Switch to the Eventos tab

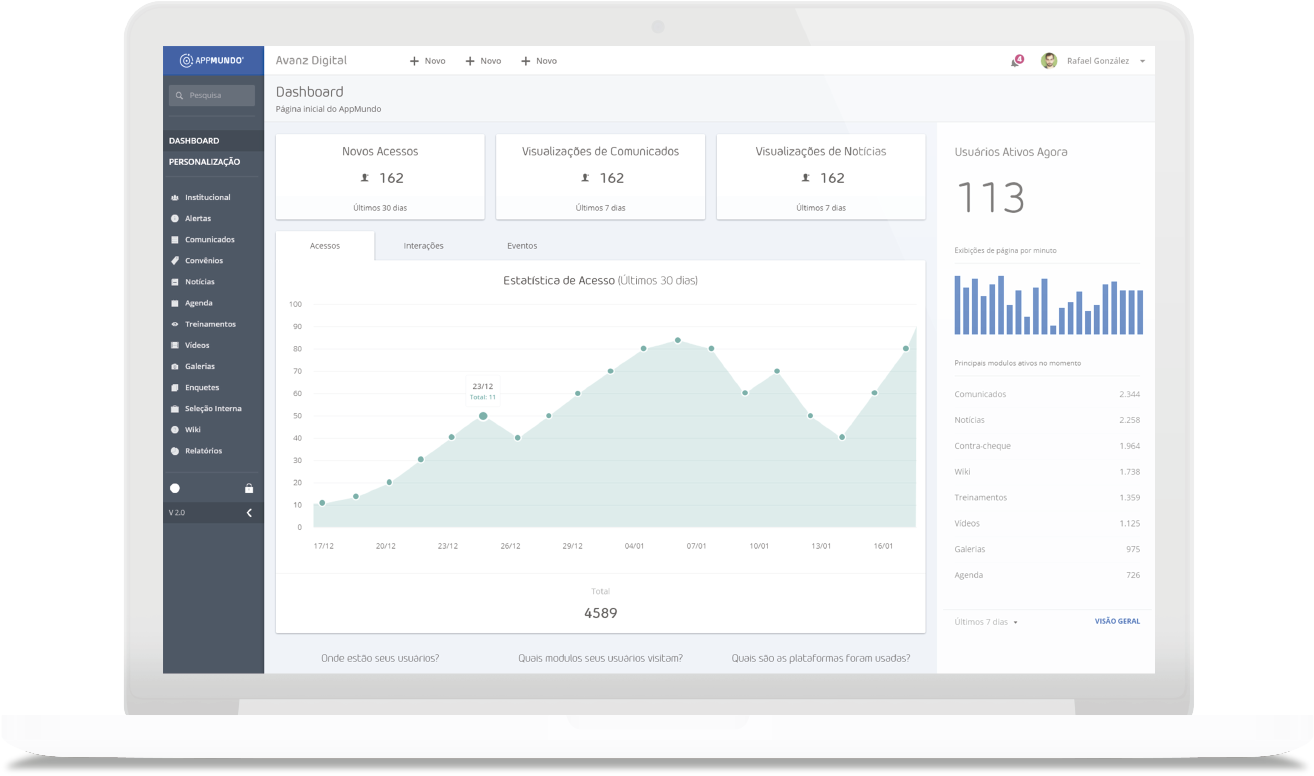[522, 246]
